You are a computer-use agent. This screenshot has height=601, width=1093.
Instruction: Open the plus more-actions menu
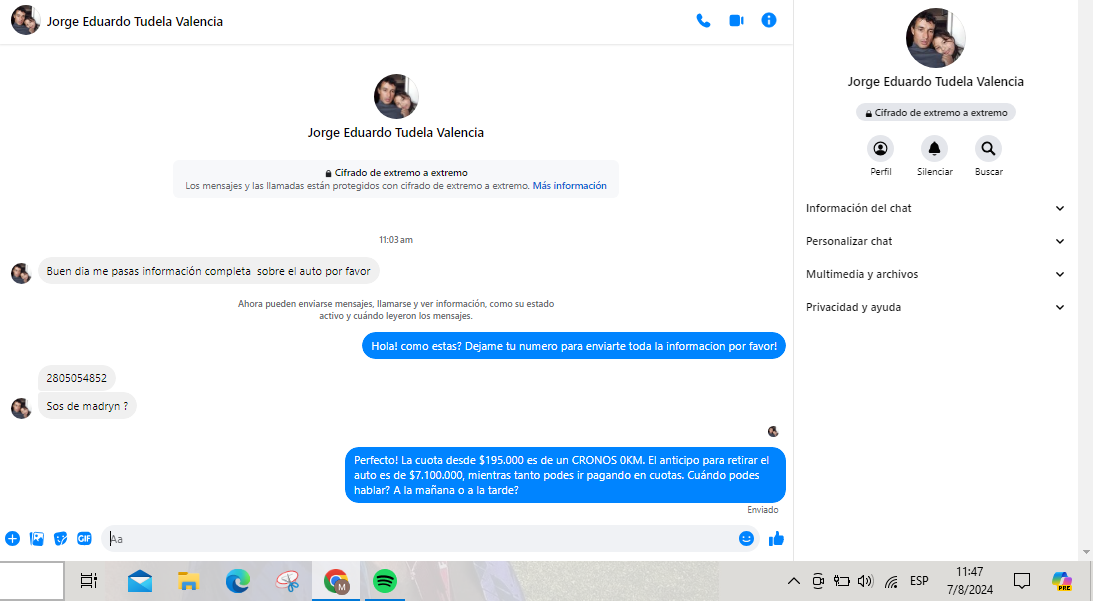pyautogui.click(x=13, y=538)
